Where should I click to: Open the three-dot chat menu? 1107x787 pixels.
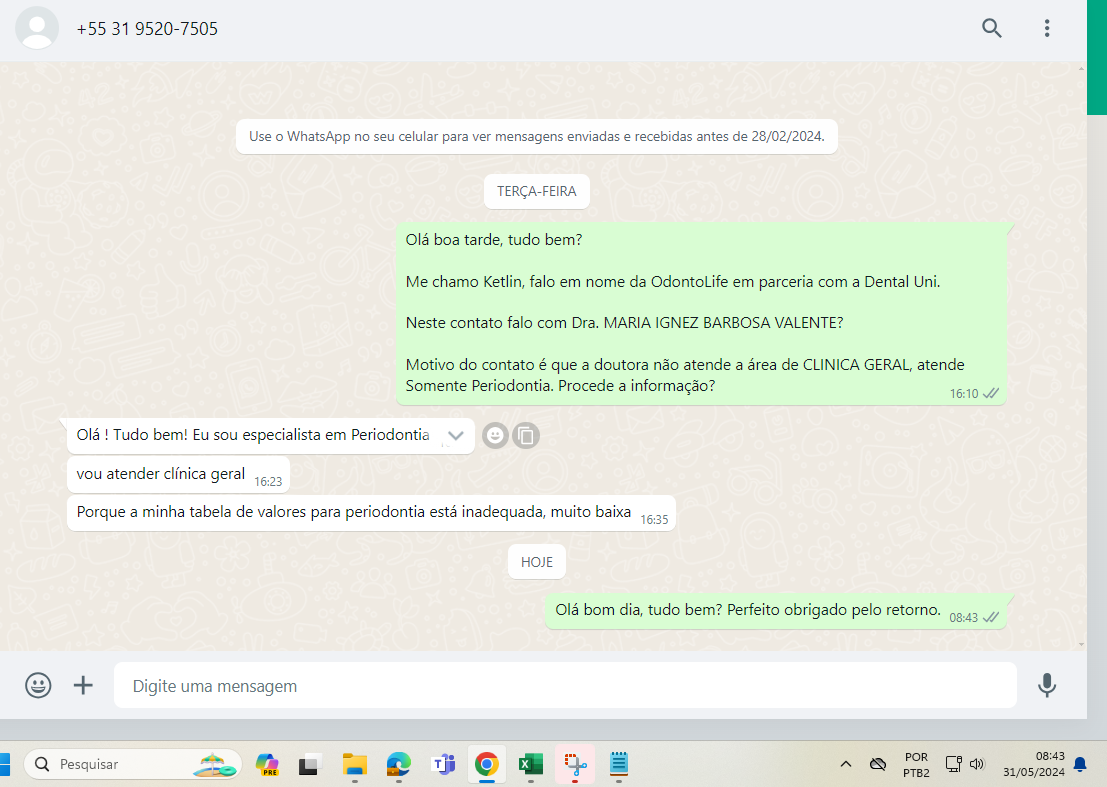click(x=1047, y=28)
